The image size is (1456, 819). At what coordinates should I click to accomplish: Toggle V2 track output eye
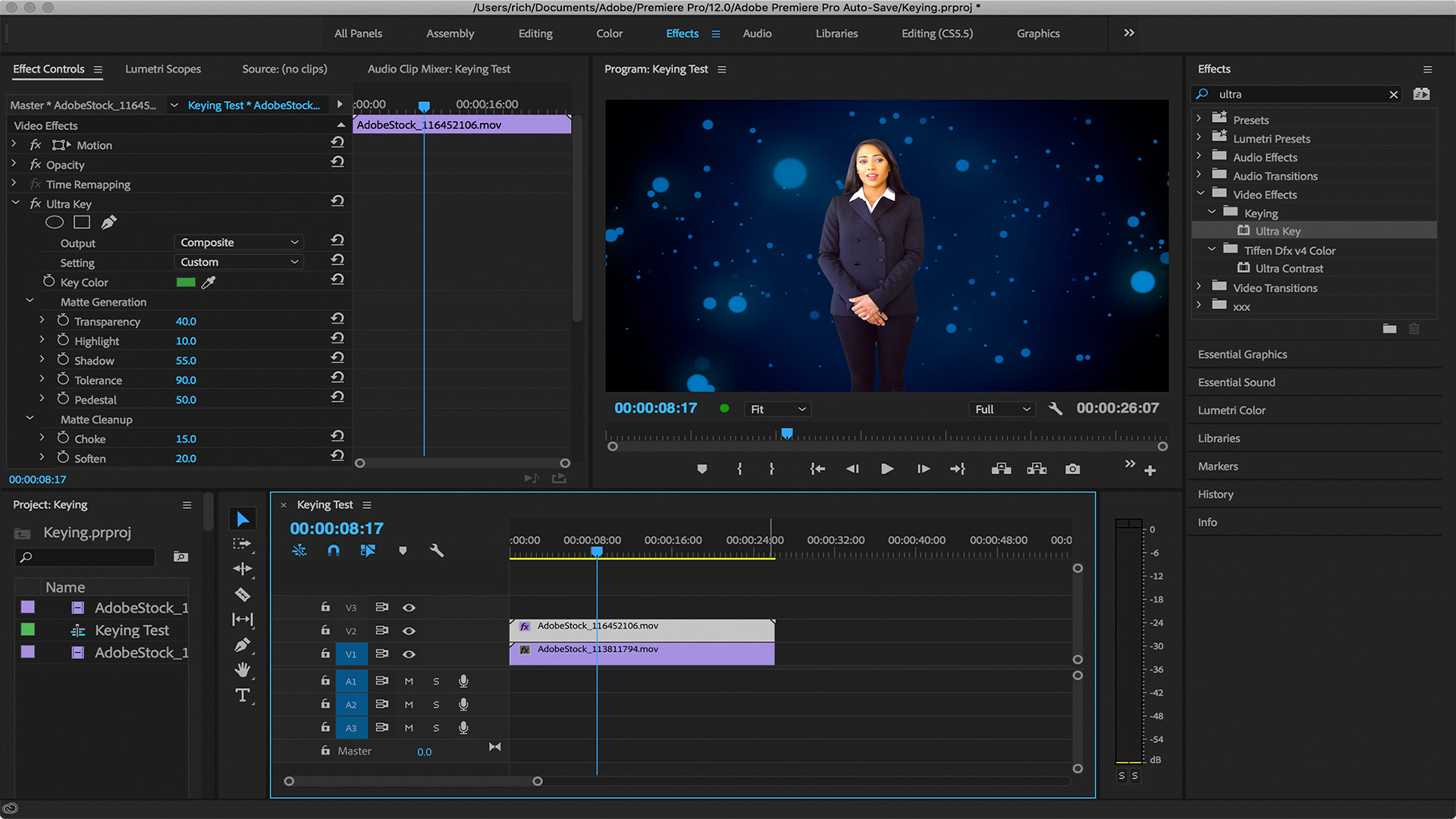click(409, 631)
